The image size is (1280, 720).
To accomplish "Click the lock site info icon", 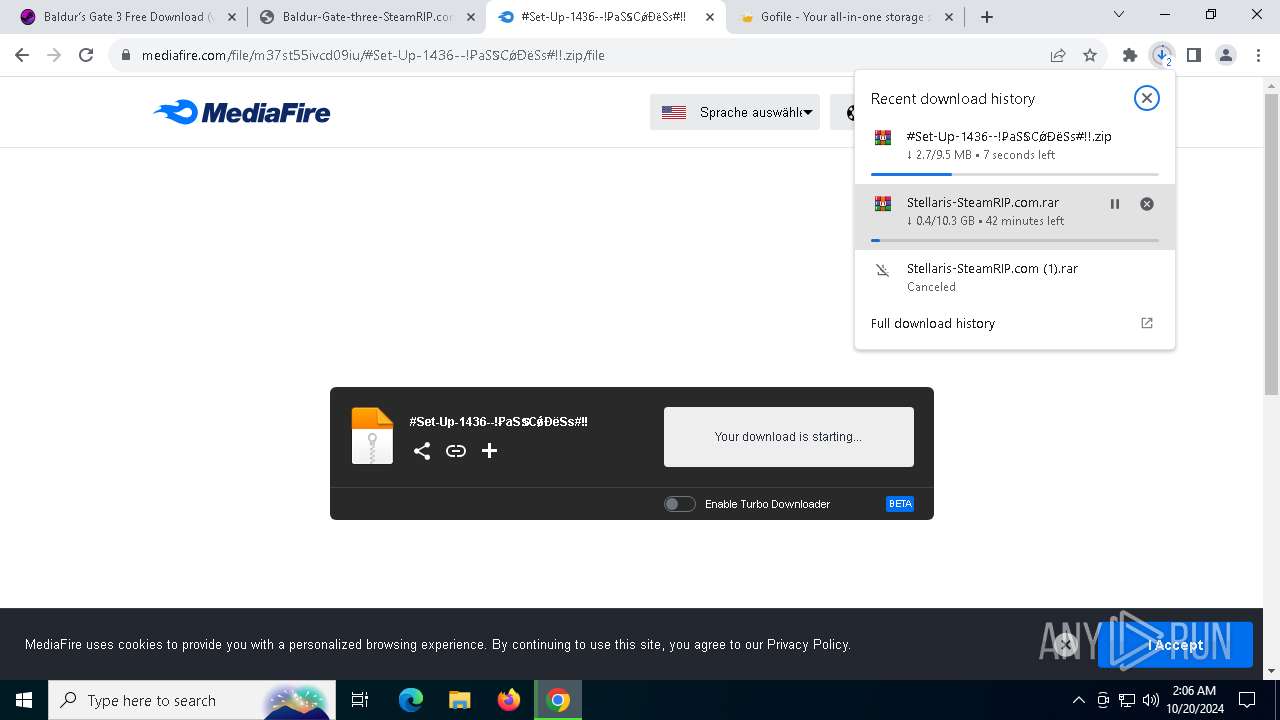I will point(126,56).
